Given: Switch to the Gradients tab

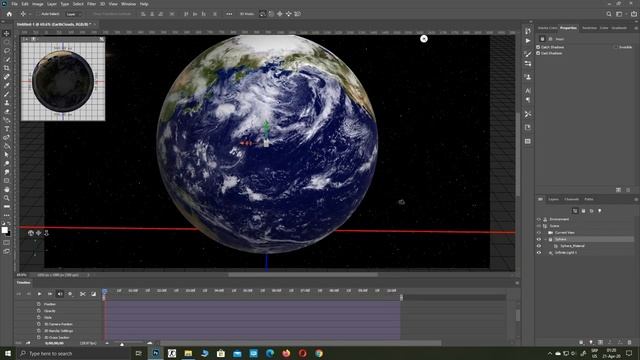Looking at the screenshot, I should tap(619, 28).
